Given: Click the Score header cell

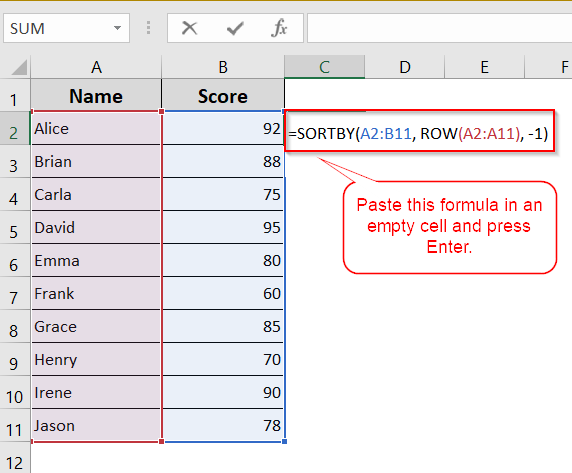Looking at the screenshot, I should (223, 96).
